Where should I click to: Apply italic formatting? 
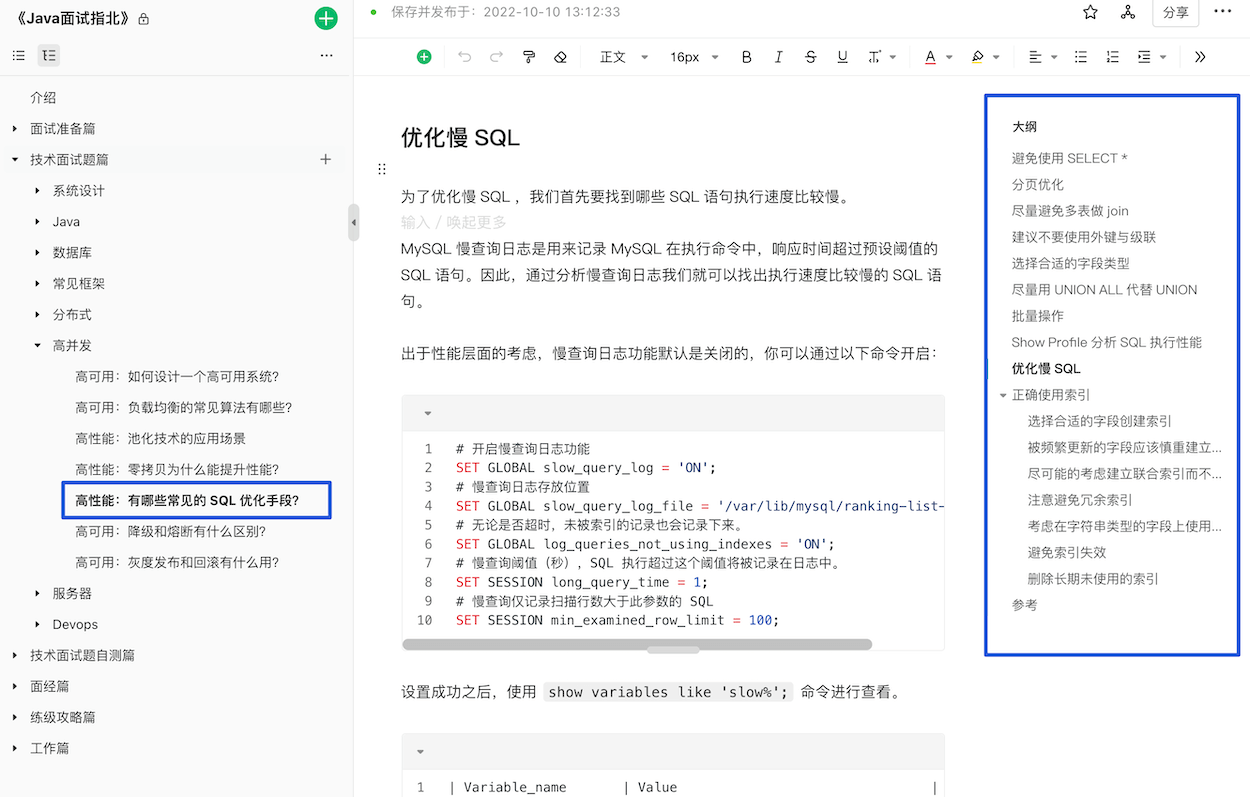778,57
